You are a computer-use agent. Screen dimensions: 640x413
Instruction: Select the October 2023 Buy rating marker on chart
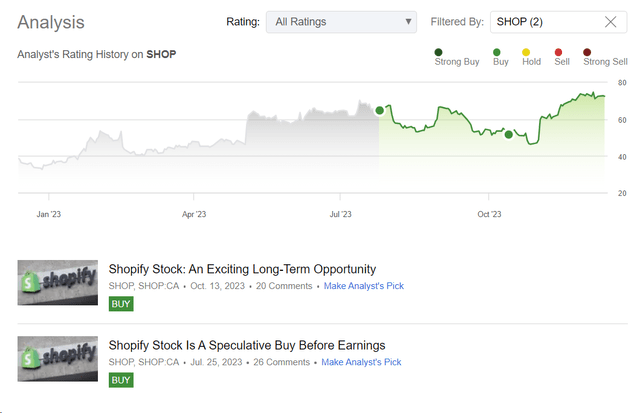(509, 135)
